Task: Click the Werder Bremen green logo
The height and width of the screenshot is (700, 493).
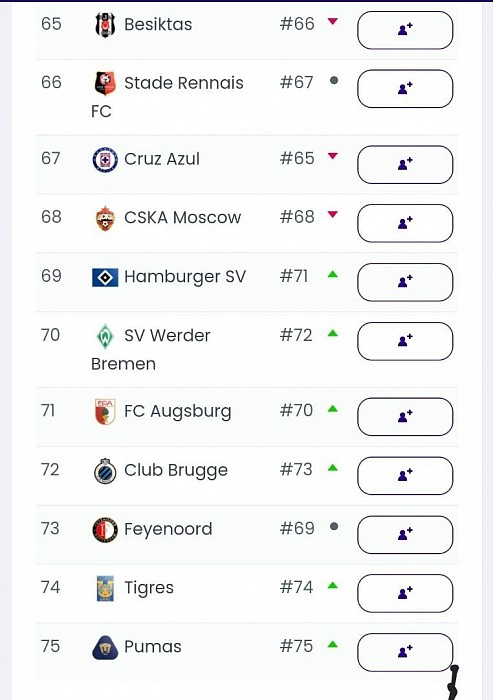Action: click(105, 336)
